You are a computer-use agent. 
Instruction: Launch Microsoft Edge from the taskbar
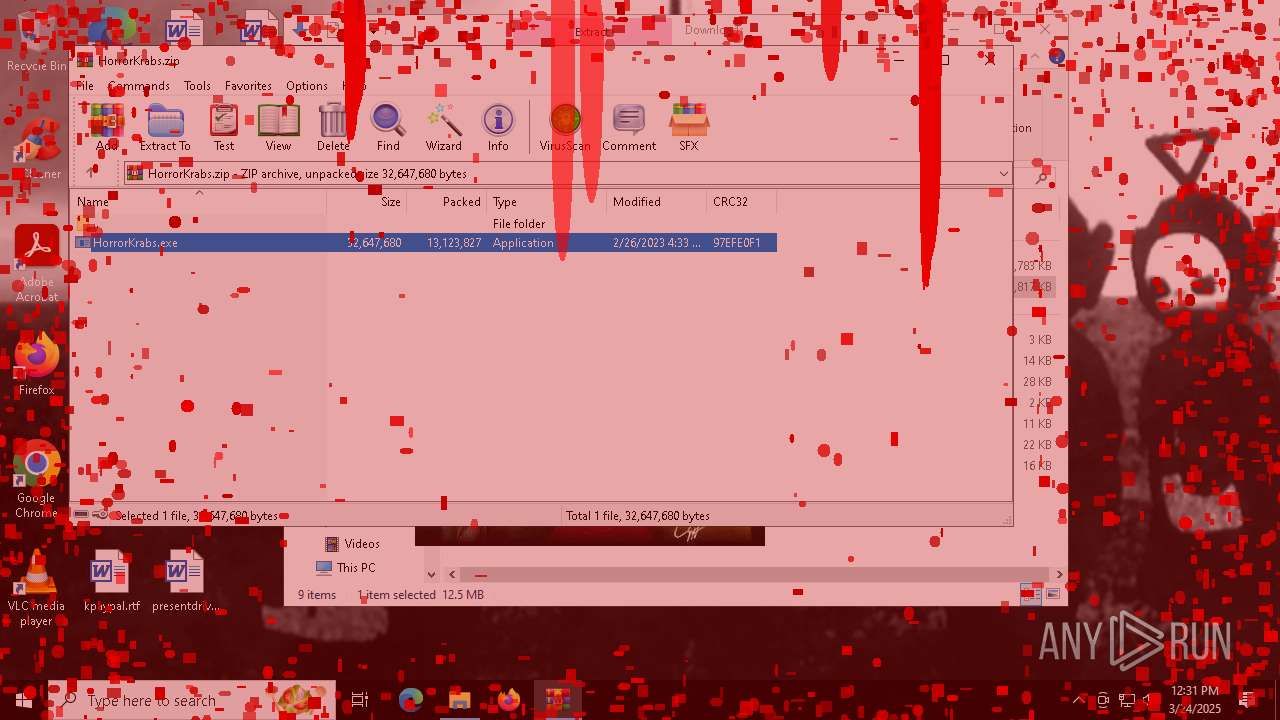[x=411, y=700]
